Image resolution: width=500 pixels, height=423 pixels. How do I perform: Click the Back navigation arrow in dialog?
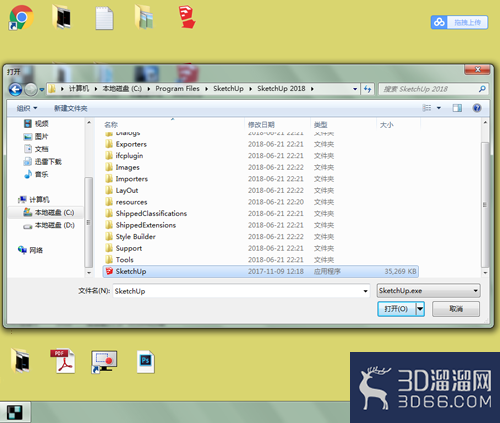pos(15,89)
